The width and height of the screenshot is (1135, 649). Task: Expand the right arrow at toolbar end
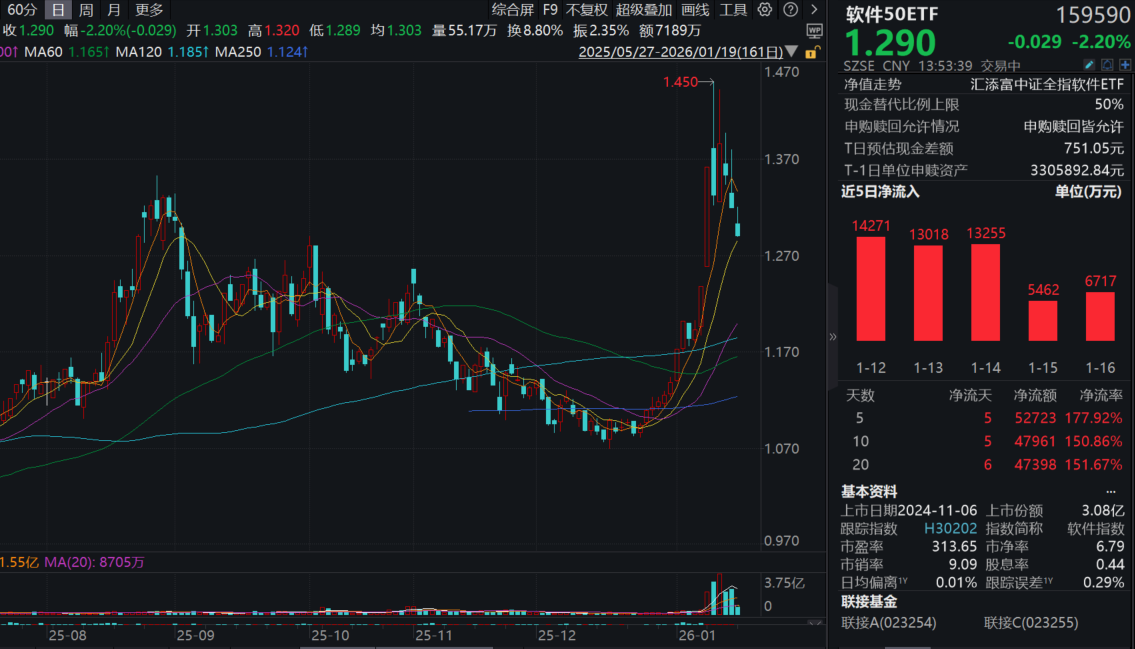(815, 9)
